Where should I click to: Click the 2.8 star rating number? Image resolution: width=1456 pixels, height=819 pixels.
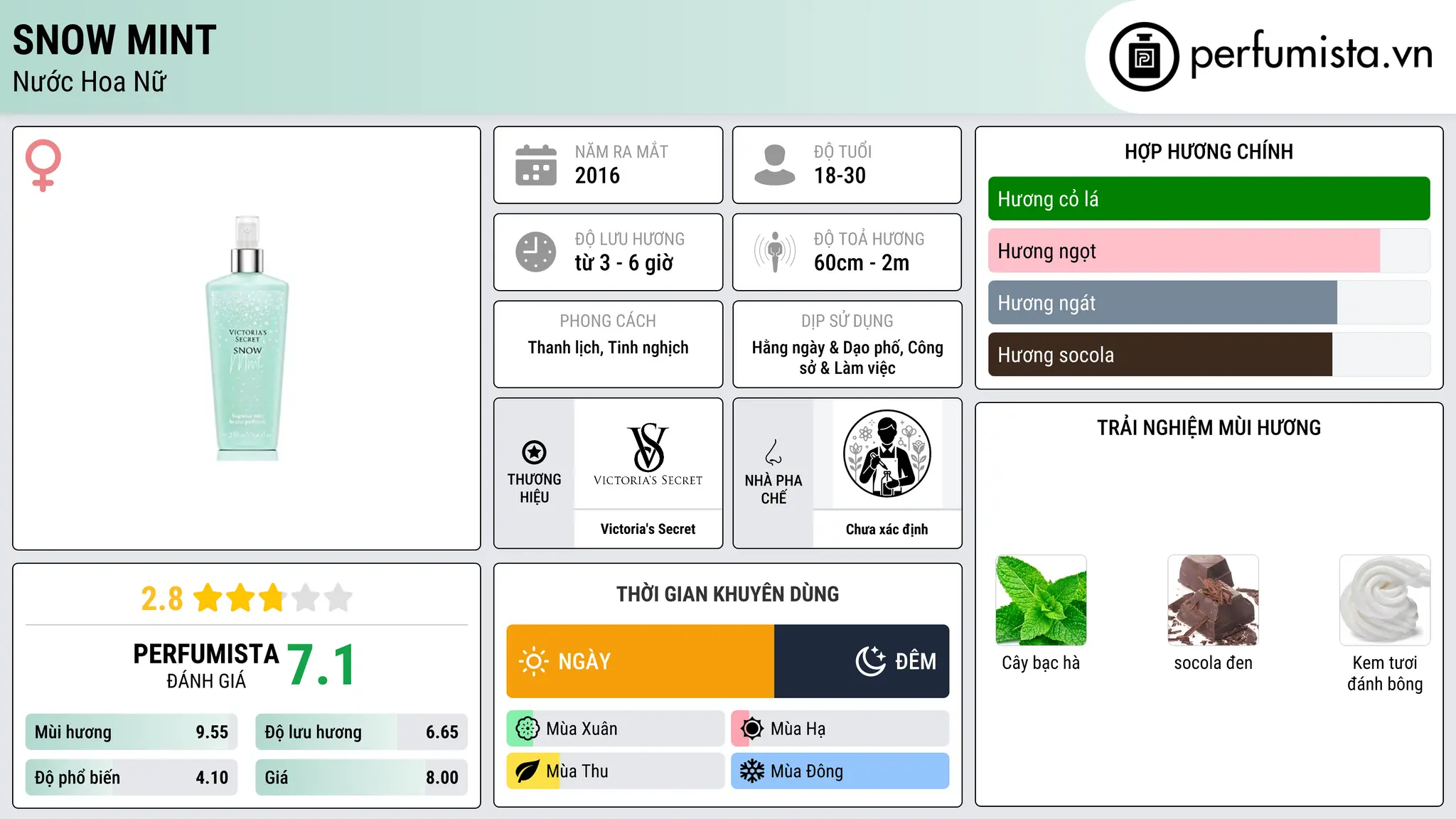pyautogui.click(x=162, y=599)
